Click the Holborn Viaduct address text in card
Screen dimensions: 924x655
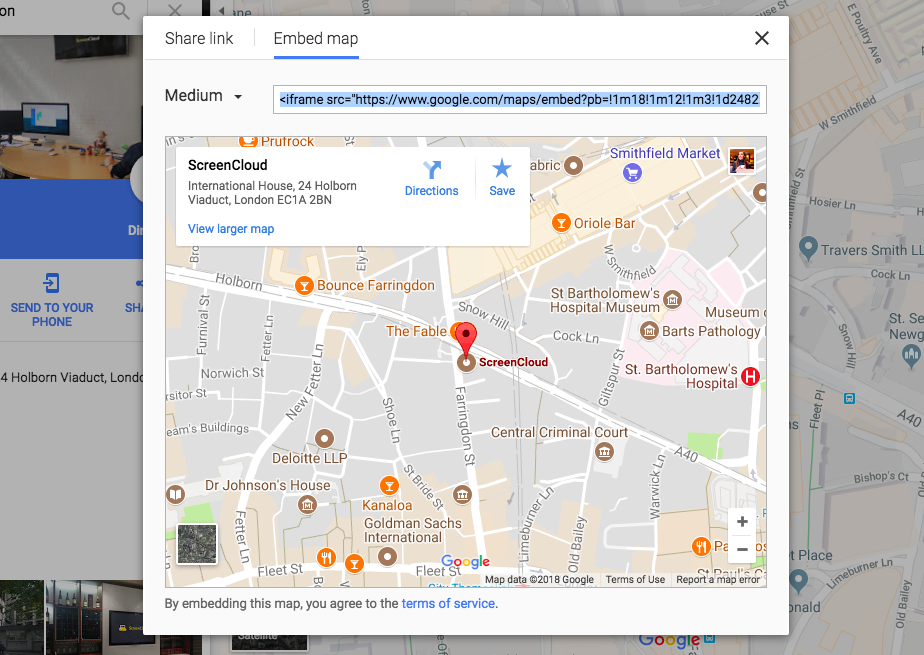click(x=272, y=193)
